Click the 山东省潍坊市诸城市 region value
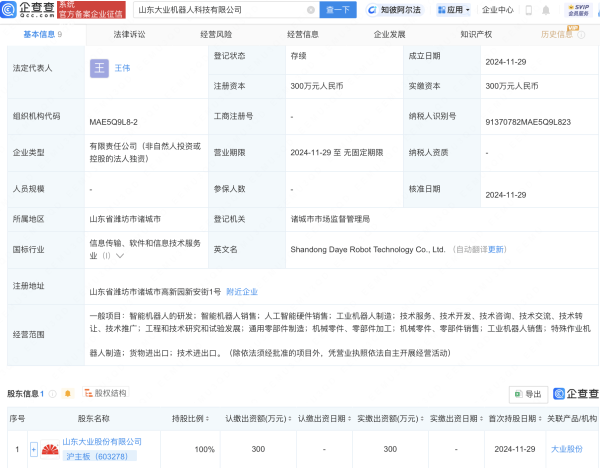The image size is (600, 468). click(125, 219)
